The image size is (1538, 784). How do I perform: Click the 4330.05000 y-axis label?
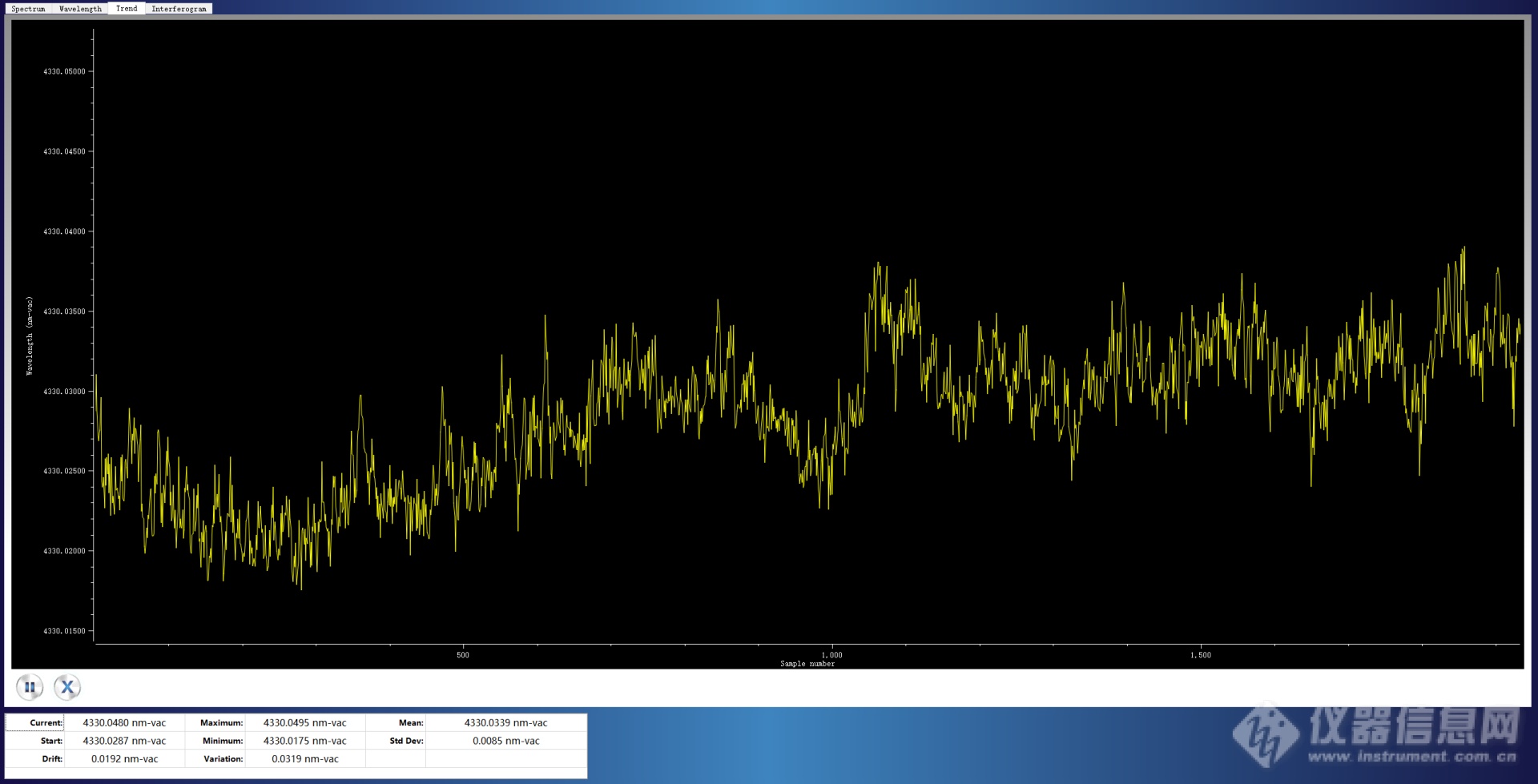click(64, 71)
